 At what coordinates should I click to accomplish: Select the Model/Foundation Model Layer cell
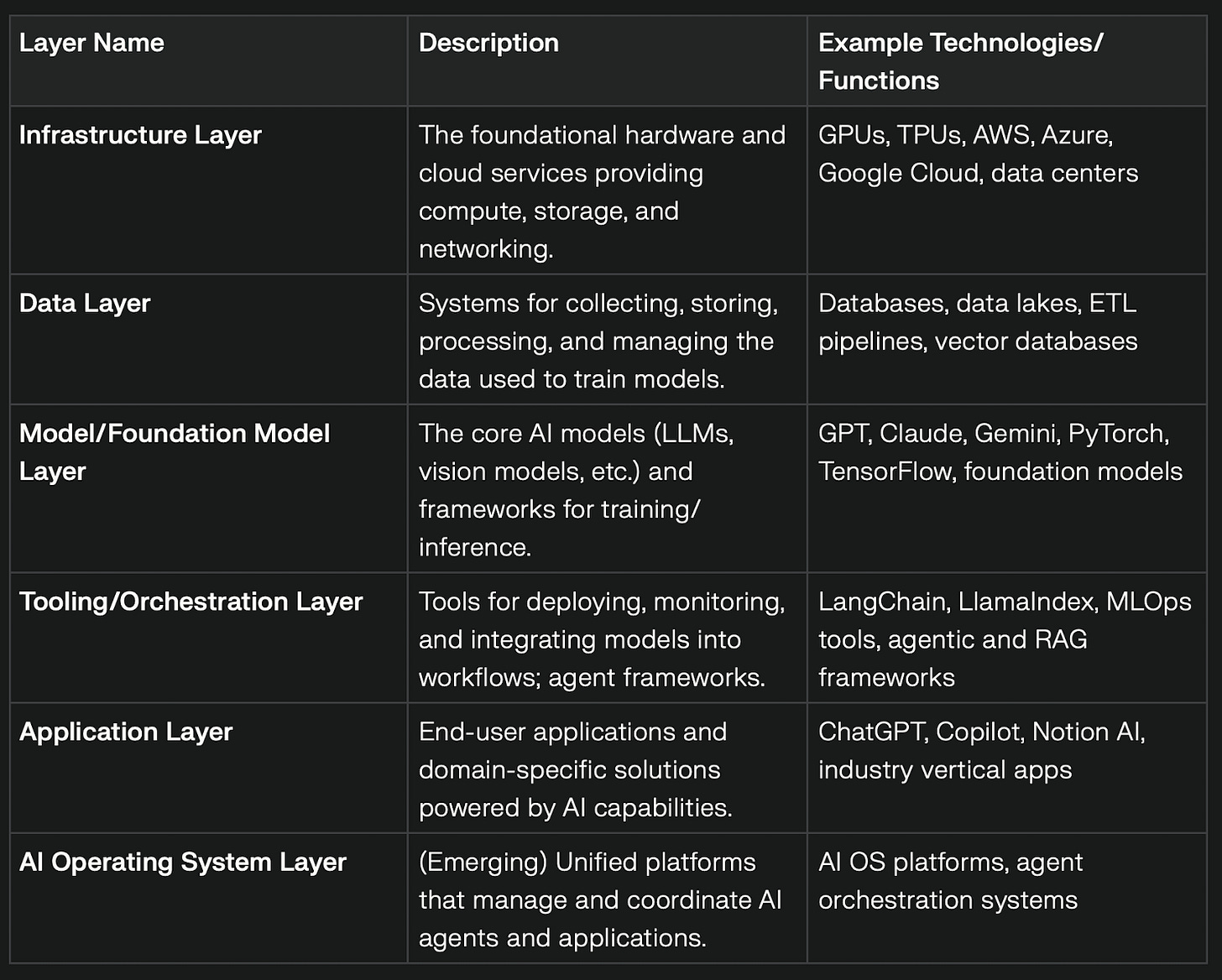pyautogui.click(x=208, y=488)
